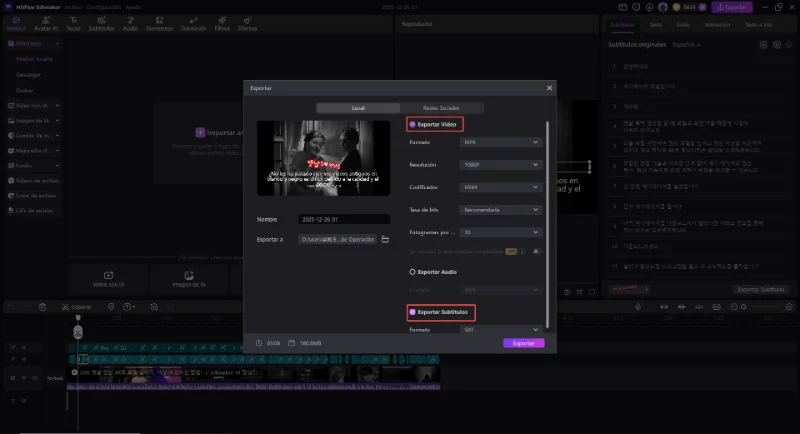Open the Resolución 1080P dropdown
Viewport: 800px width, 434px height.
(x=501, y=165)
